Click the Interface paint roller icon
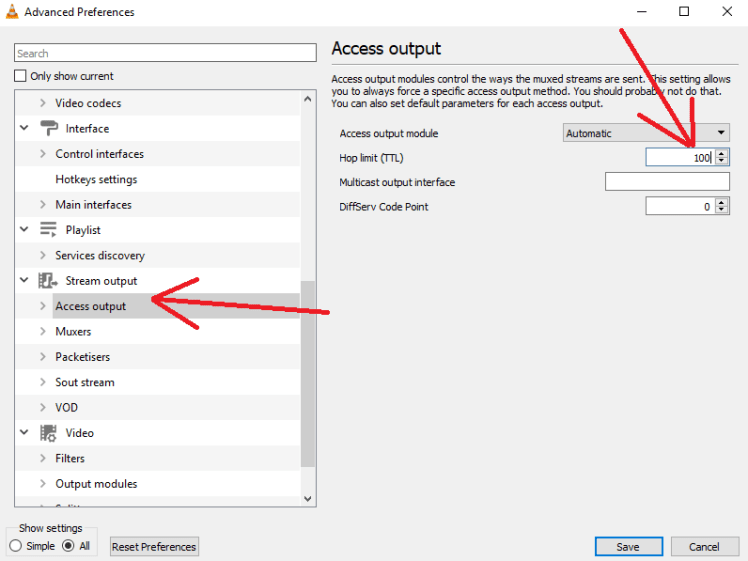 [x=48, y=128]
